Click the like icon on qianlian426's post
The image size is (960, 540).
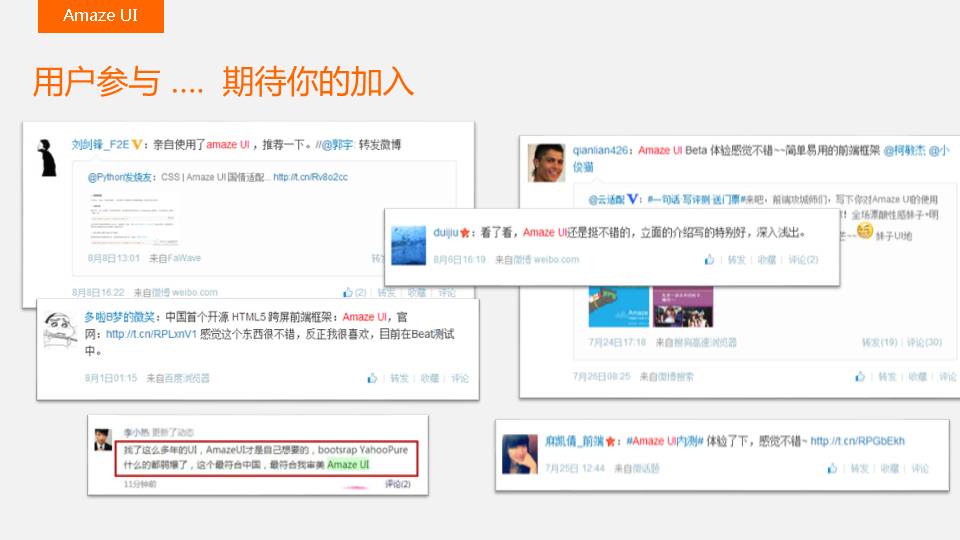point(860,377)
